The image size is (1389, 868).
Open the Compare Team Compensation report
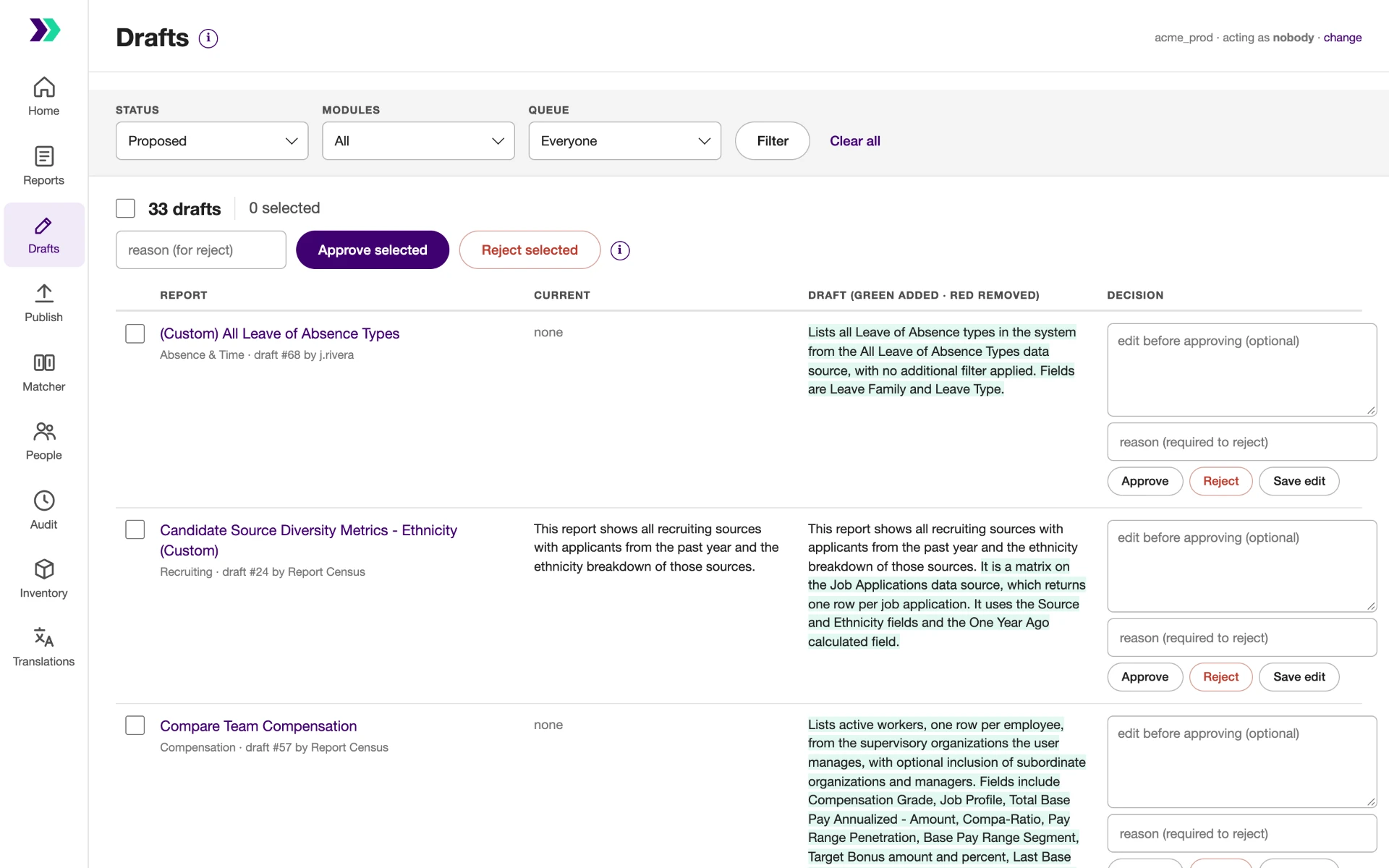click(x=258, y=726)
